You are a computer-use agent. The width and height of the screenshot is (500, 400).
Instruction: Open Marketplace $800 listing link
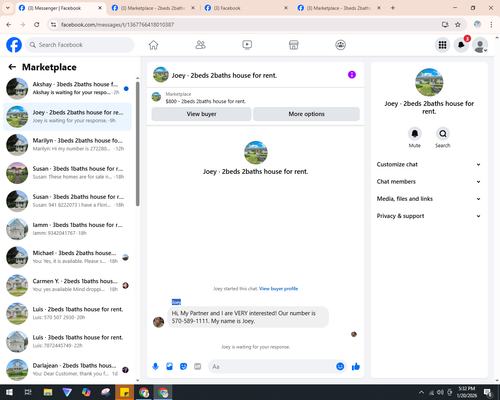pyautogui.click(x=206, y=101)
